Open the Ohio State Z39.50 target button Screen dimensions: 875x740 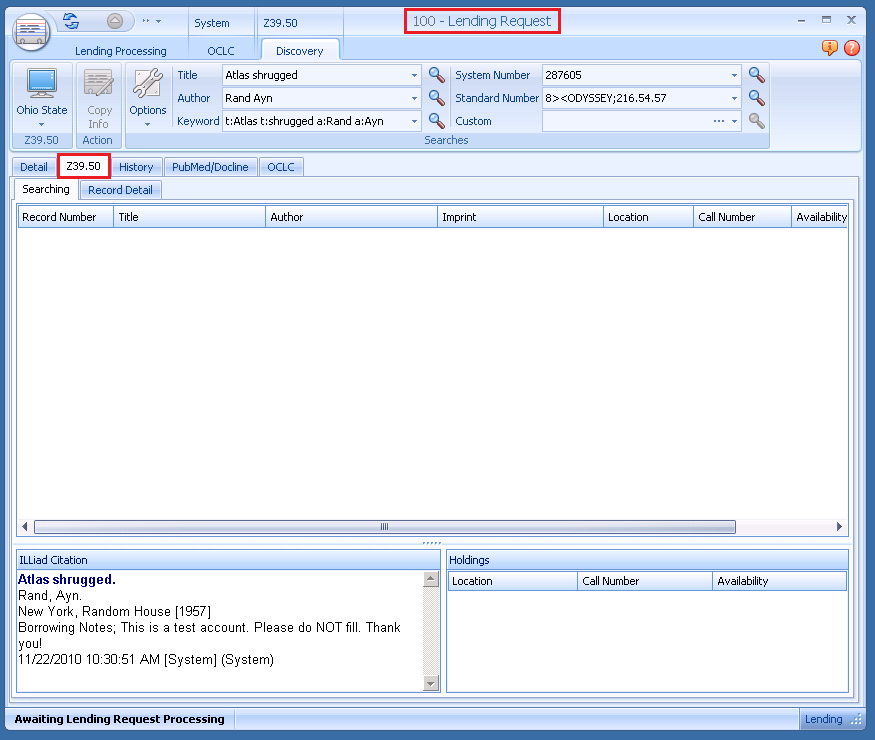(42, 96)
